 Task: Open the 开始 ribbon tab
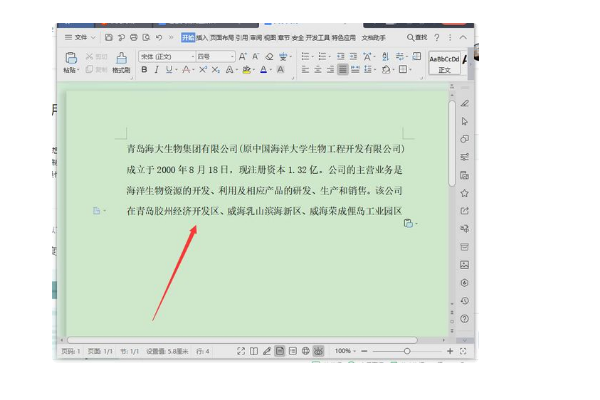[x=188, y=38]
